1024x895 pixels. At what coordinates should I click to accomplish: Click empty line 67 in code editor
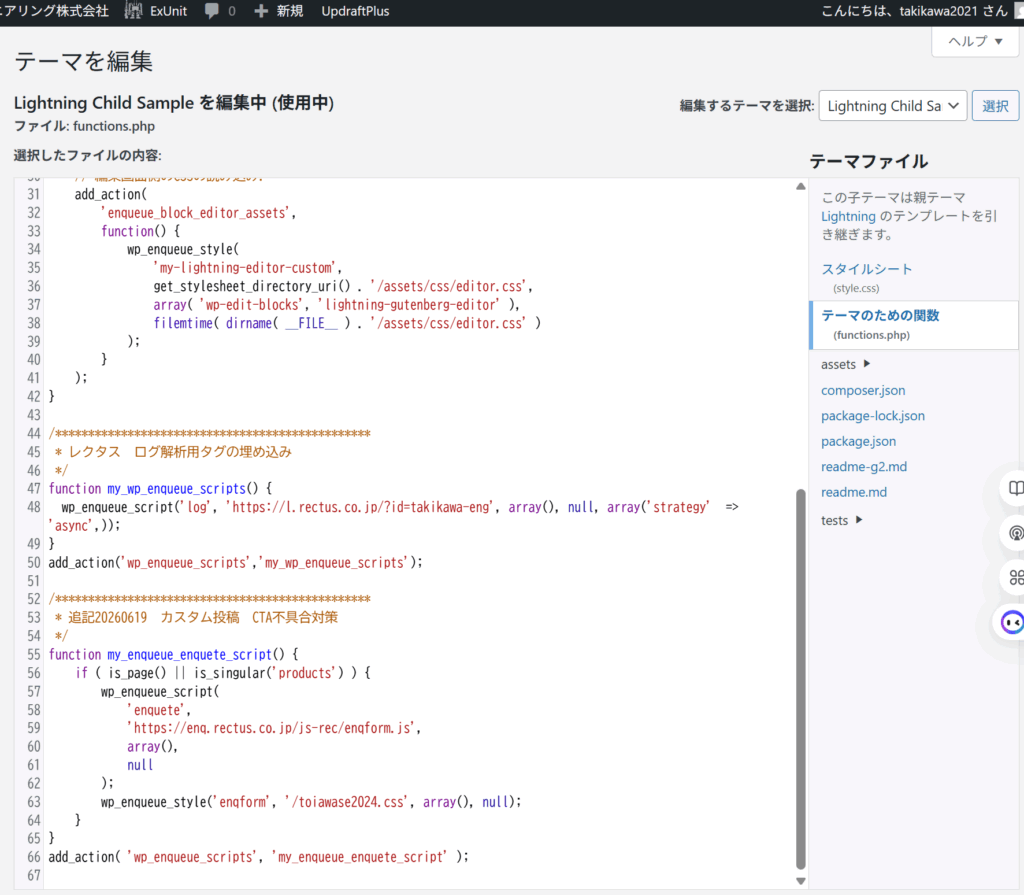point(418,875)
